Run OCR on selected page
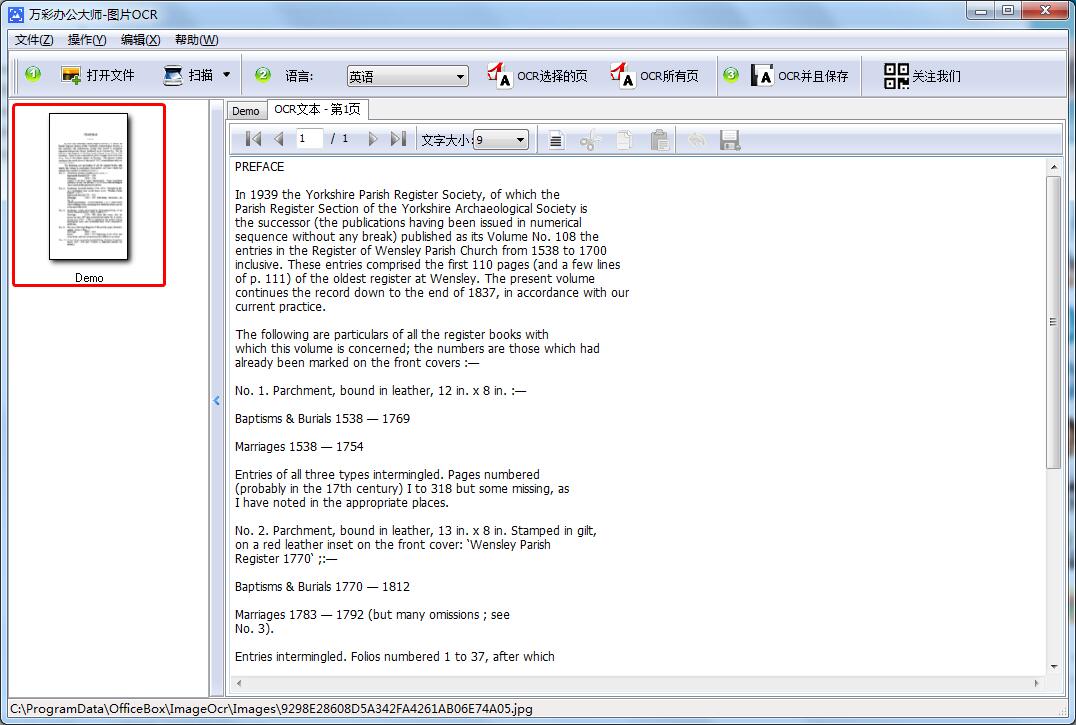Screen dimensions: 1076x725 click(537, 76)
